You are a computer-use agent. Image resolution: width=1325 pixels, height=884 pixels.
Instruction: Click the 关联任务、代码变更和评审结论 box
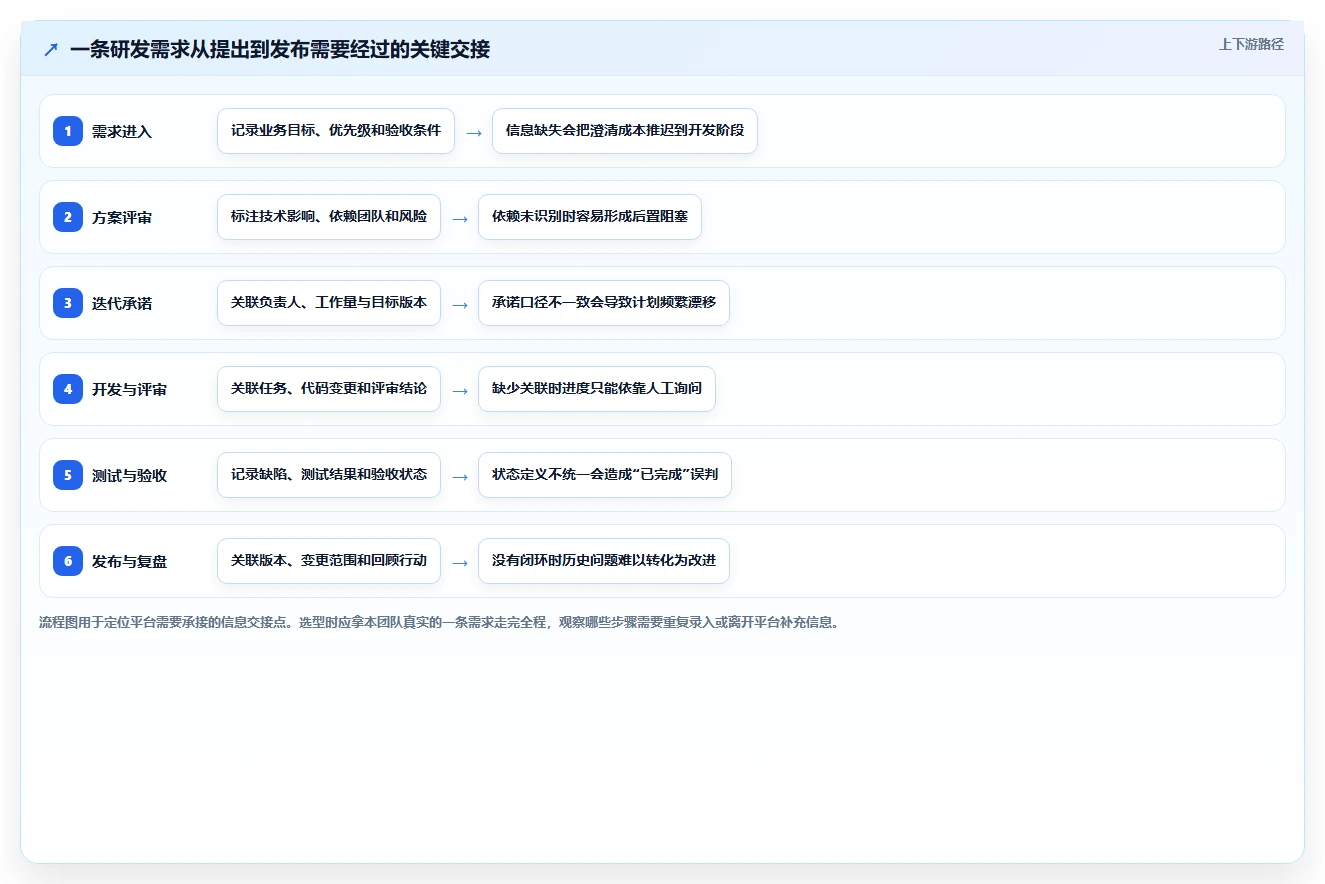(329, 389)
